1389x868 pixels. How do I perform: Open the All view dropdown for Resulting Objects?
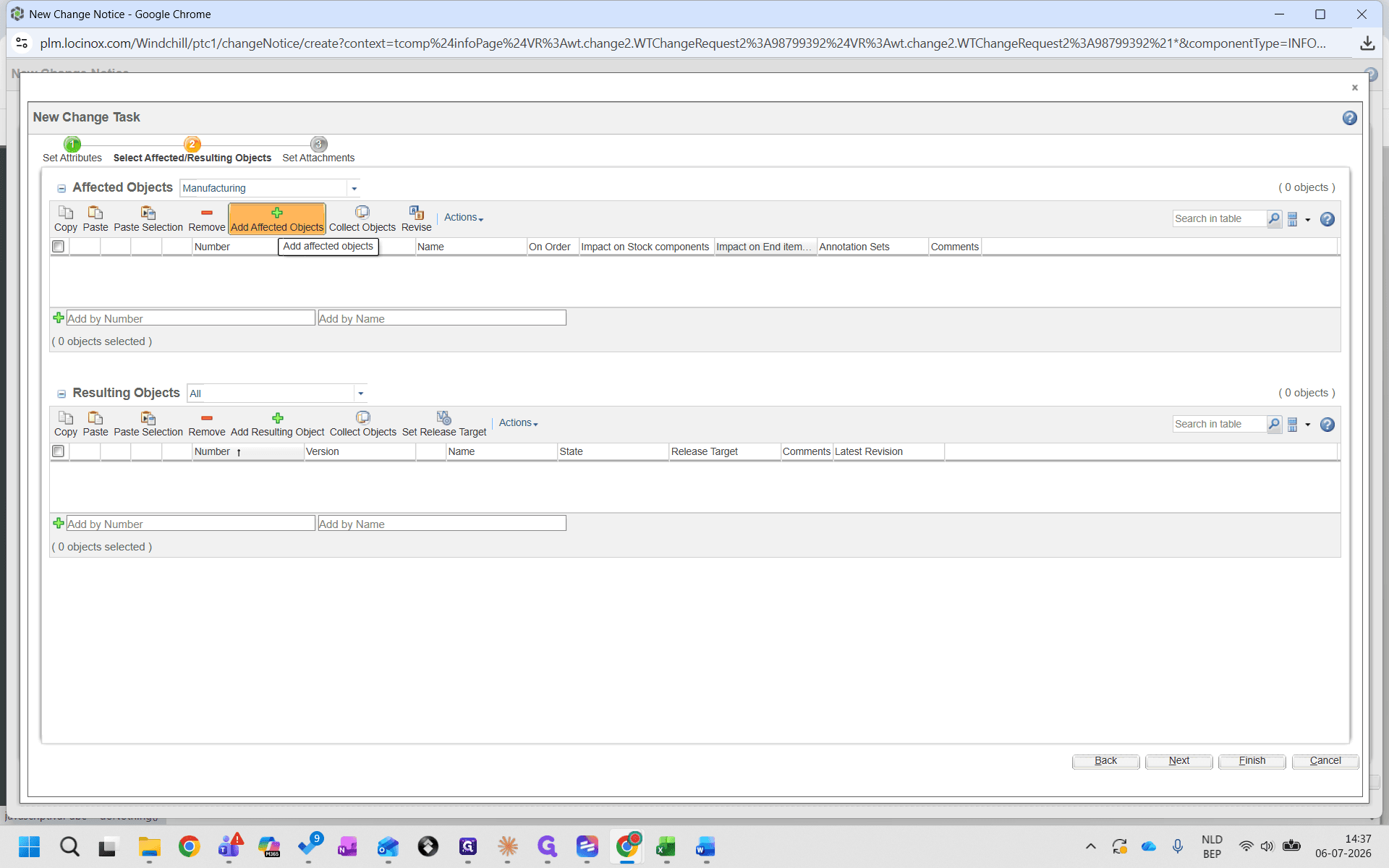click(x=360, y=393)
